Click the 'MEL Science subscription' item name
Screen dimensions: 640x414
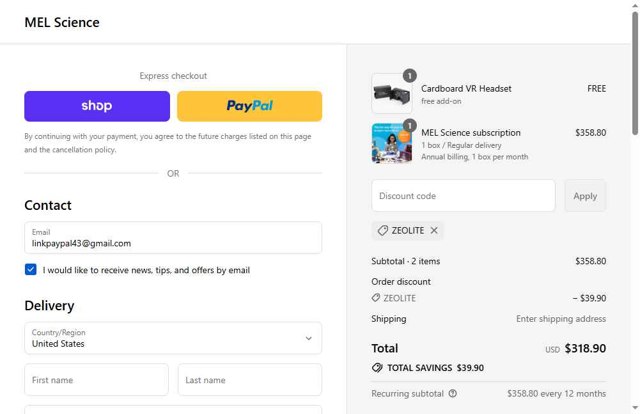click(471, 133)
